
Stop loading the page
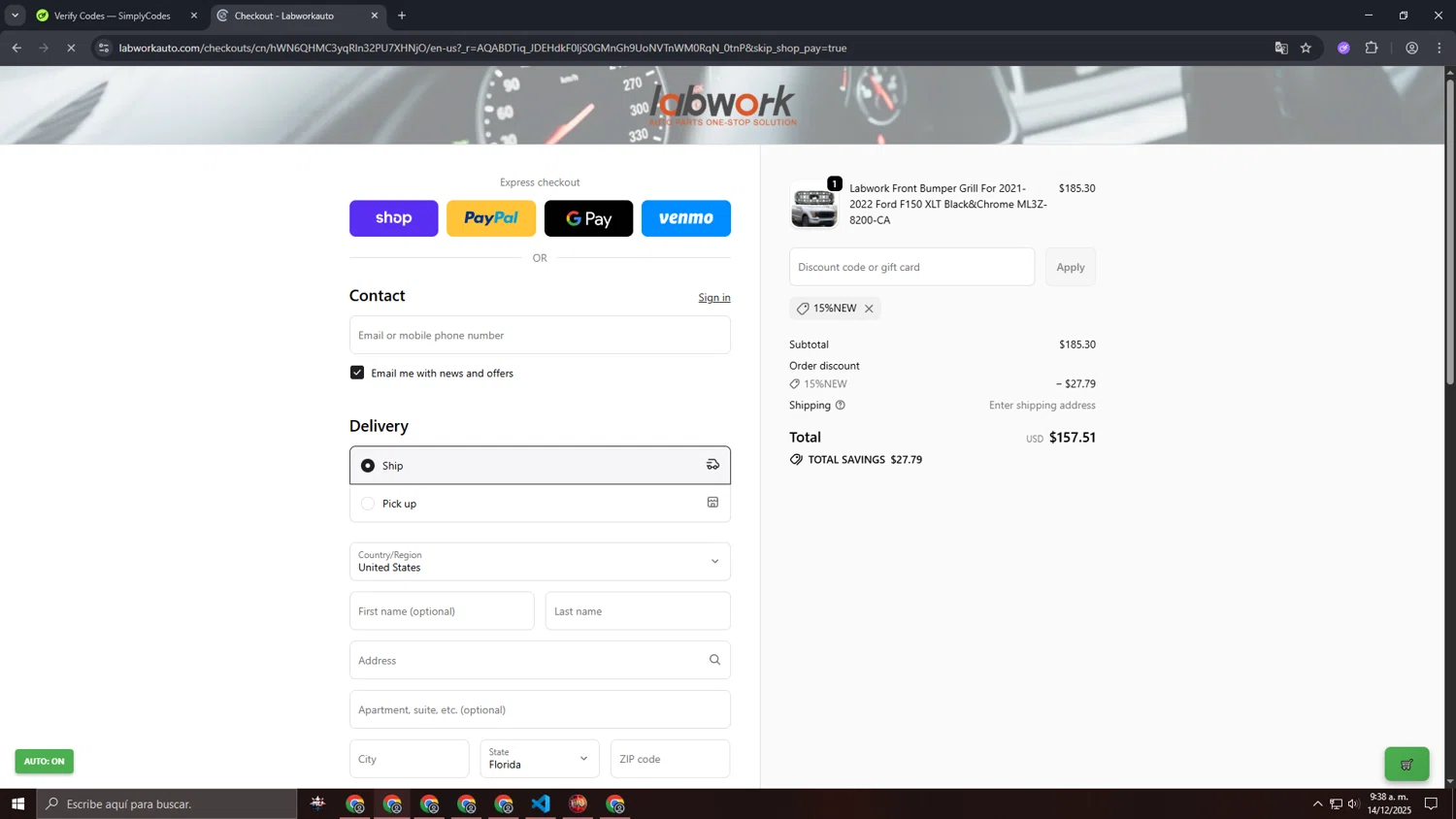pos(71,48)
